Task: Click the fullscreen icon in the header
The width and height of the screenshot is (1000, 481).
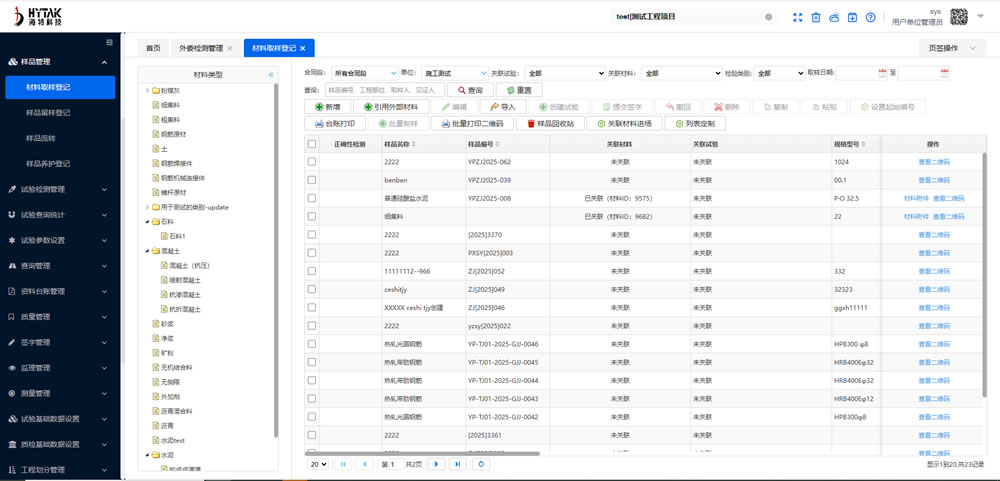Action: tap(797, 18)
